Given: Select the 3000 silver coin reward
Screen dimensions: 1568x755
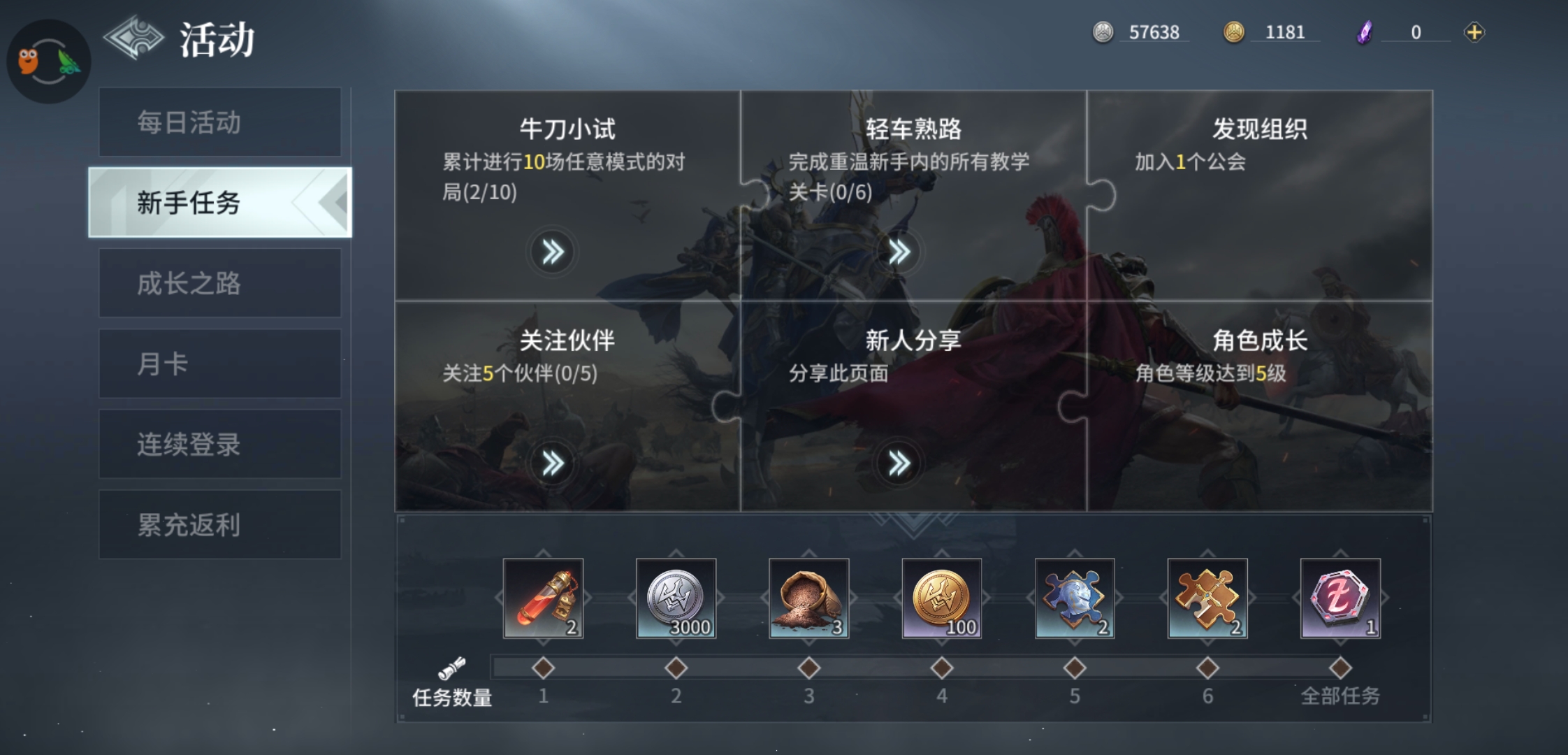Looking at the screenshot, I should pyautogui.click(x=676, y=598).
